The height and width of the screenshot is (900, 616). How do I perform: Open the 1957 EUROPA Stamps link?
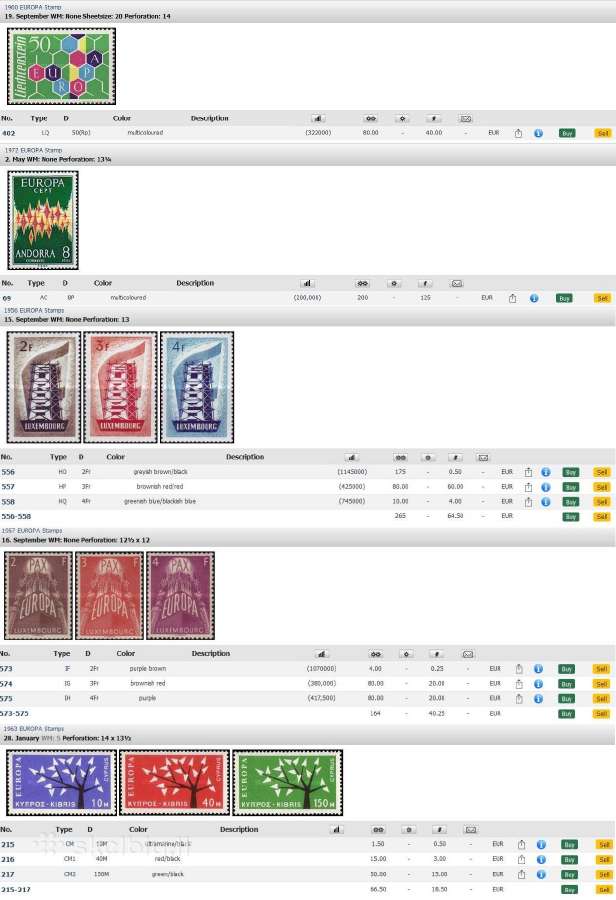(x=32, y=531)
